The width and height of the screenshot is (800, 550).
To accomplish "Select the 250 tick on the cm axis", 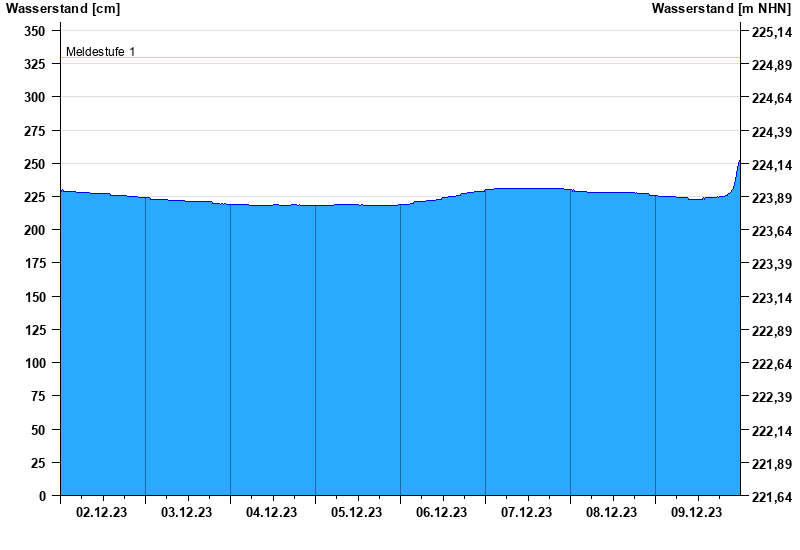I will [35, 164].
